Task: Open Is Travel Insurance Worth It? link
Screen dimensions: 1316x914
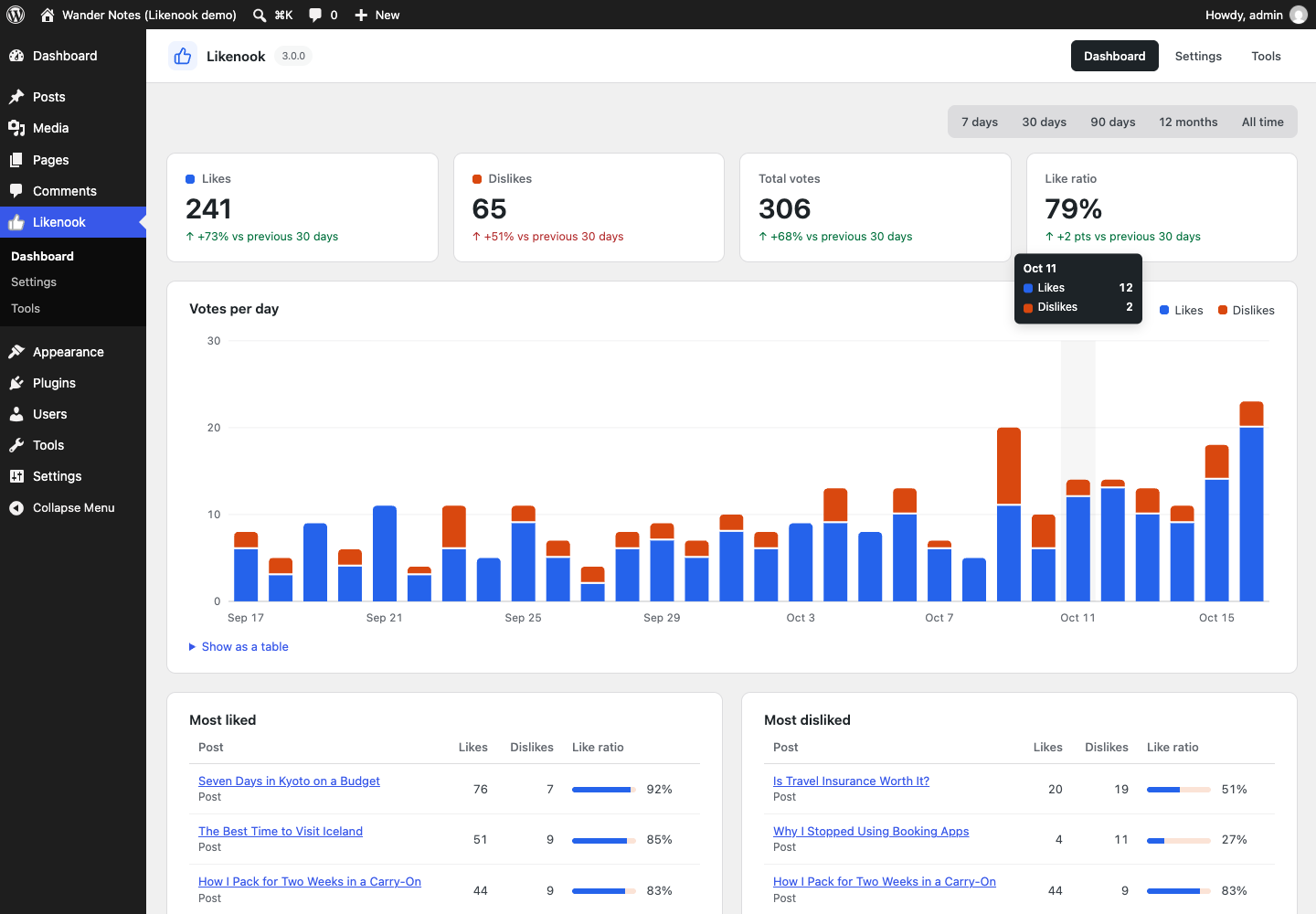Action: [x=851, y=781]
